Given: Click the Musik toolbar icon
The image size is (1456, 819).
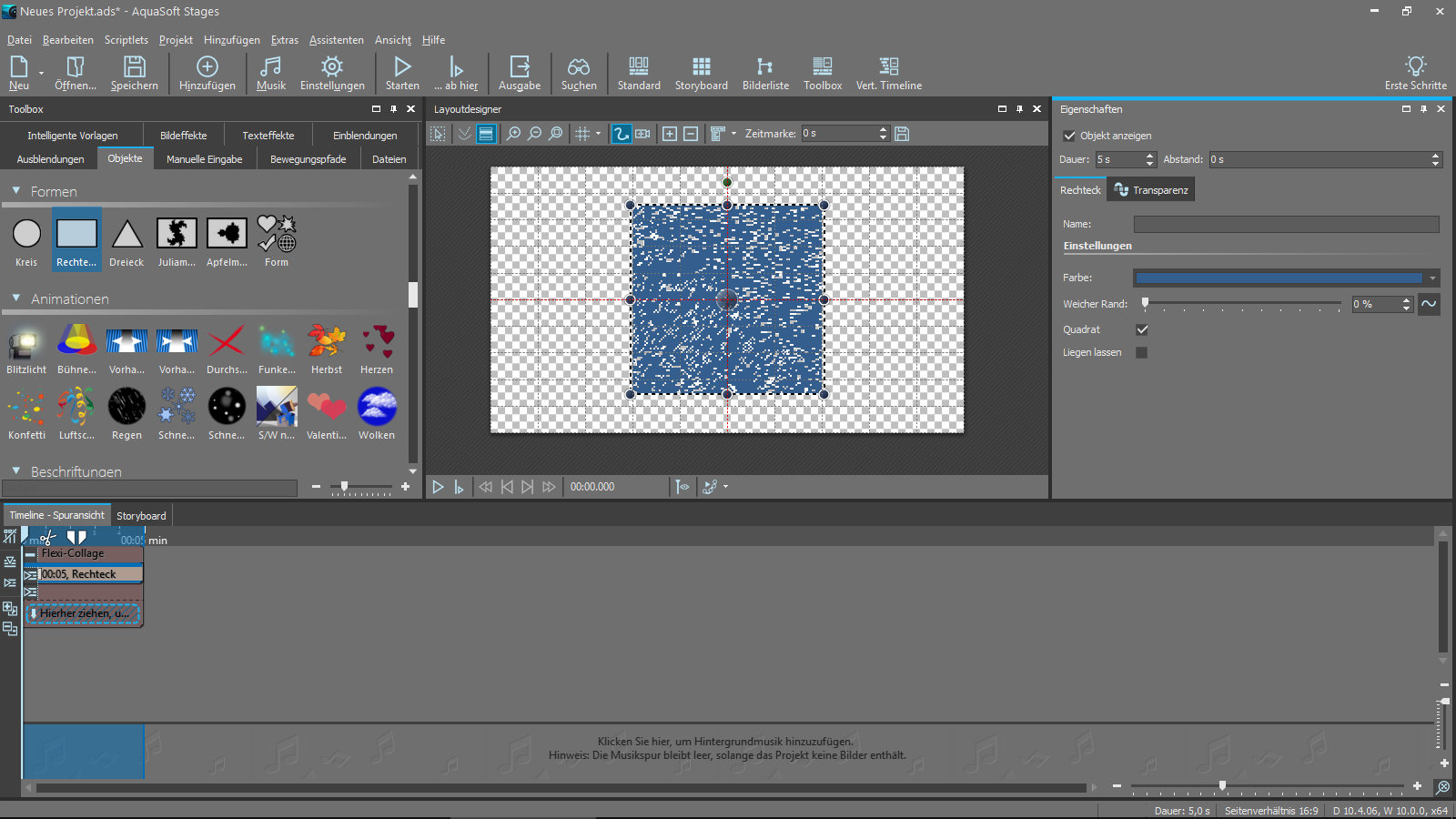Looking at the screenshot, I should tap(270, 73).
